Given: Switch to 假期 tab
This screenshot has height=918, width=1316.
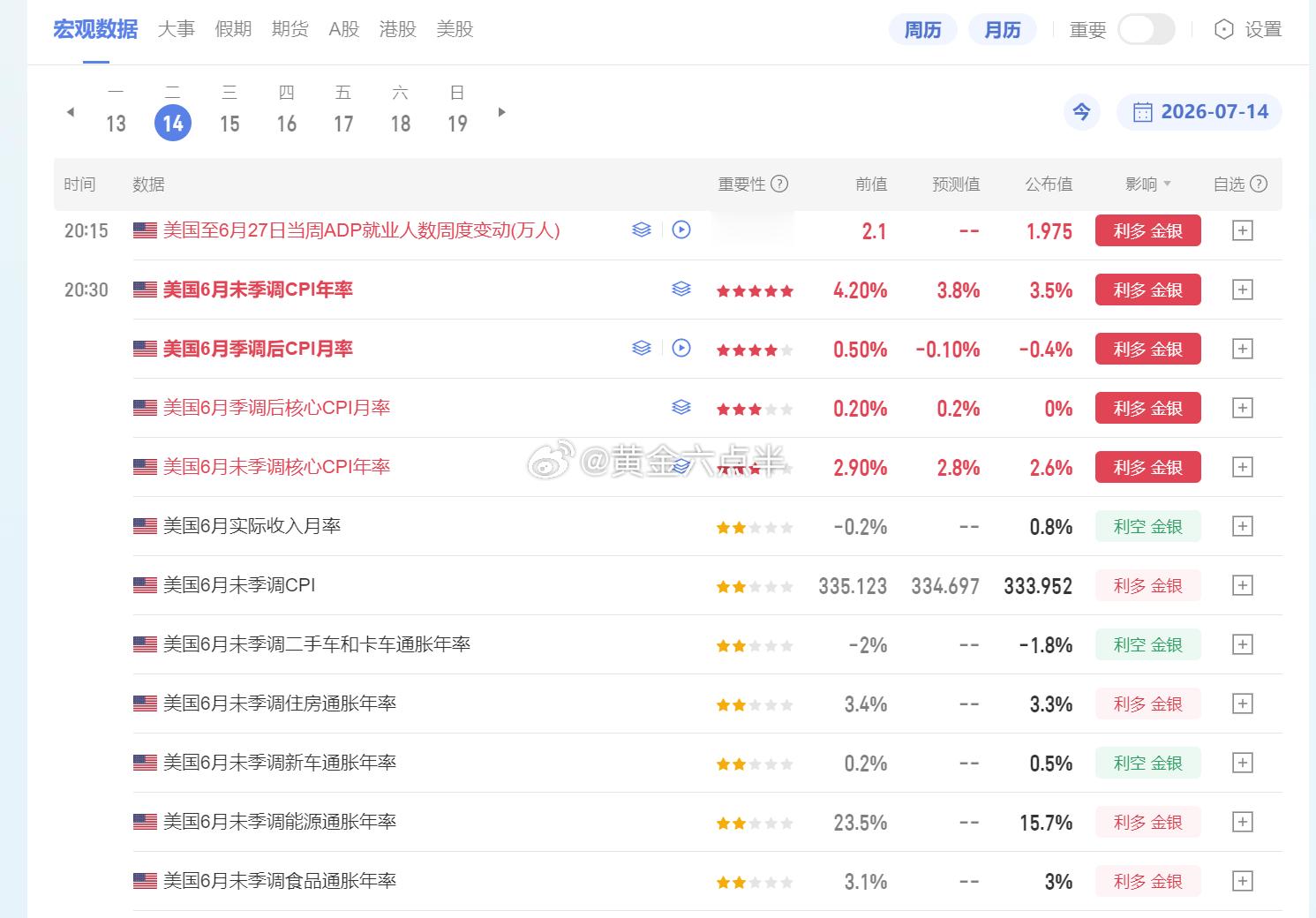Looking at the screenshot, I should 233,29.
